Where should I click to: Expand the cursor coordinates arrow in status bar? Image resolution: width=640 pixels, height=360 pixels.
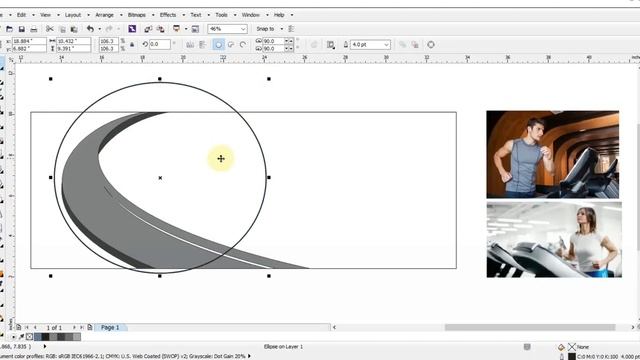click(45, 347)
